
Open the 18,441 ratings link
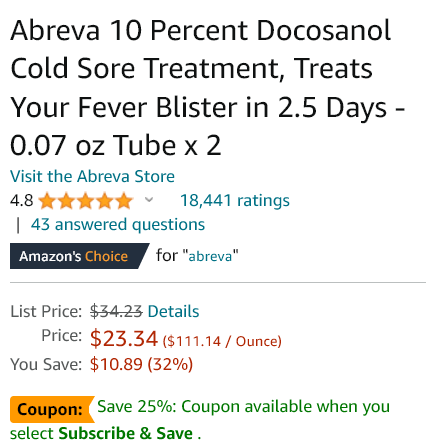(x=235, y=200)
